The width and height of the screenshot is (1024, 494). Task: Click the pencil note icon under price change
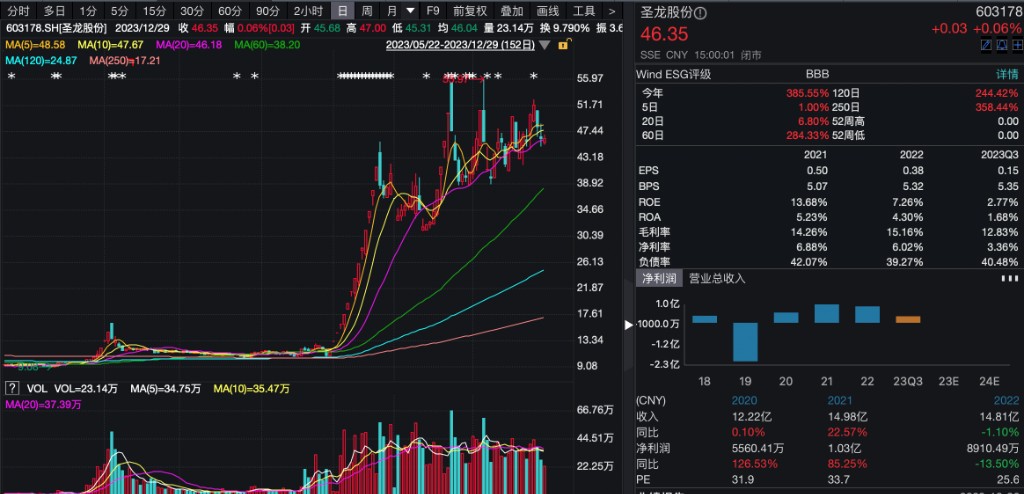pos(986,45)
